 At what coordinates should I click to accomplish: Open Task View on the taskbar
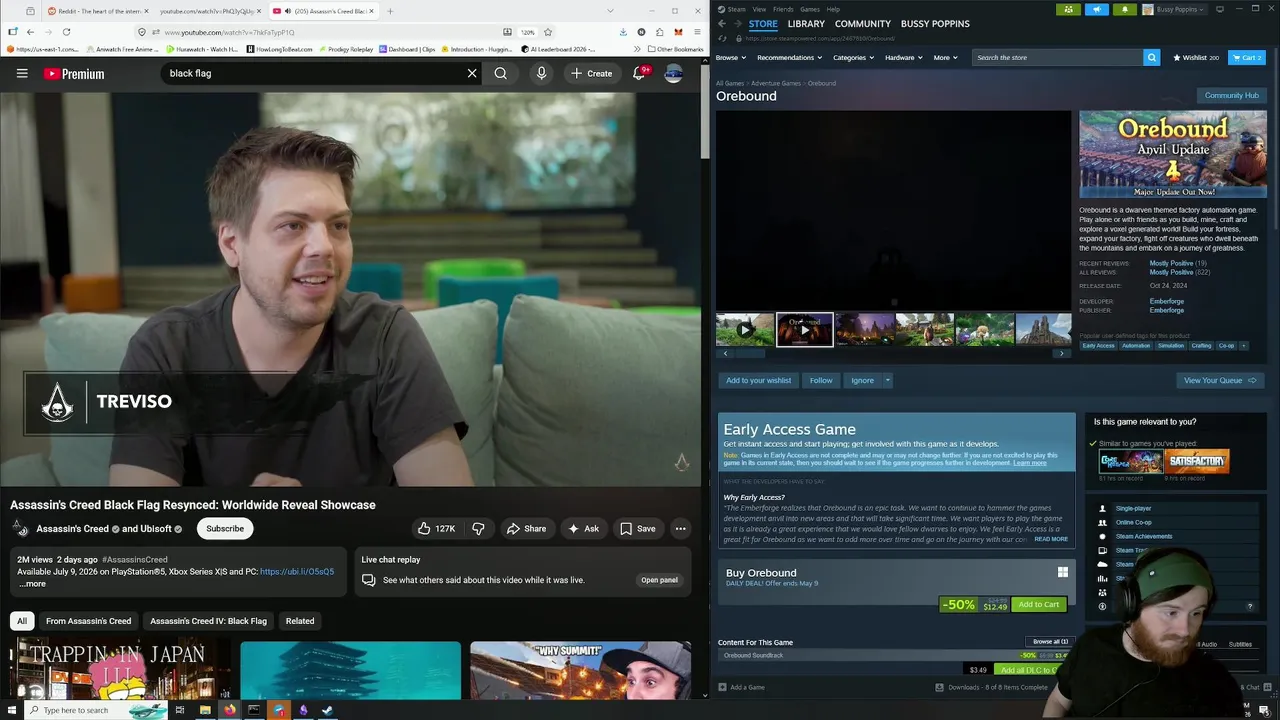[180, 710]
